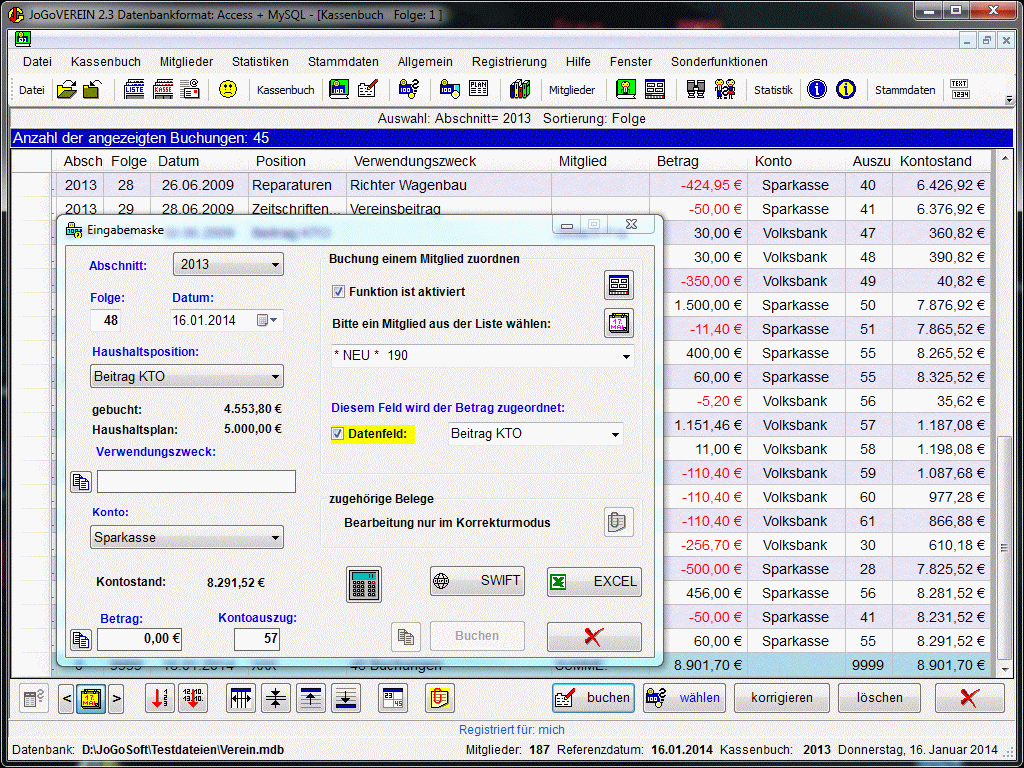Click the yellow info circle icon

pyautogui.click(x=846, y=89)
